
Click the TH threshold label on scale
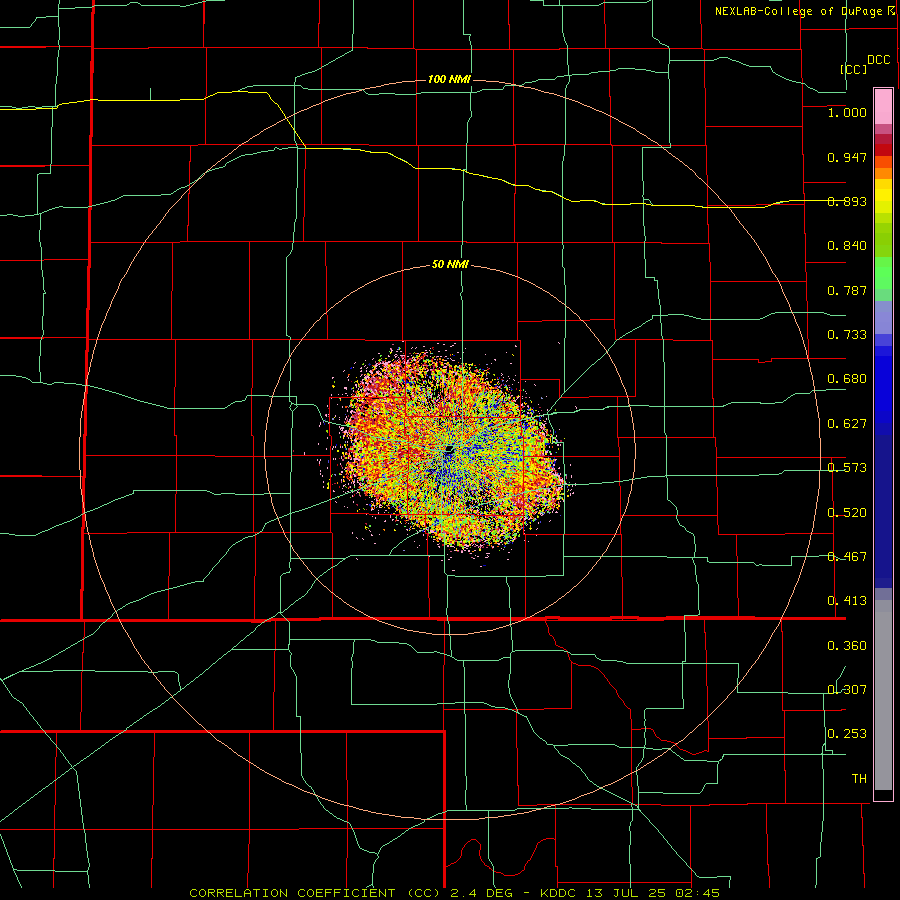859,779
